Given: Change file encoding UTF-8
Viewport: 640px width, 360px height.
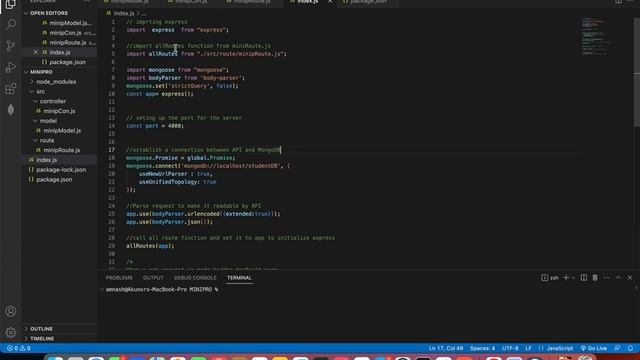Looking at the screenshot, I should click(x=510, y=348).
